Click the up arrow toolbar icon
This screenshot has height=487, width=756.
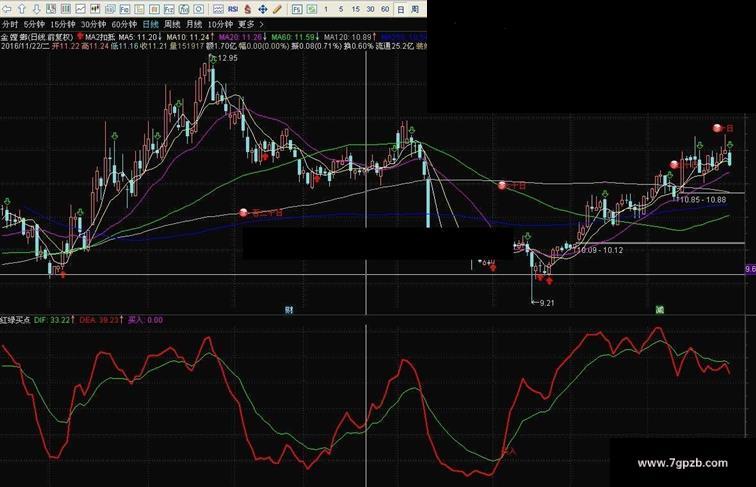(21, 9)
